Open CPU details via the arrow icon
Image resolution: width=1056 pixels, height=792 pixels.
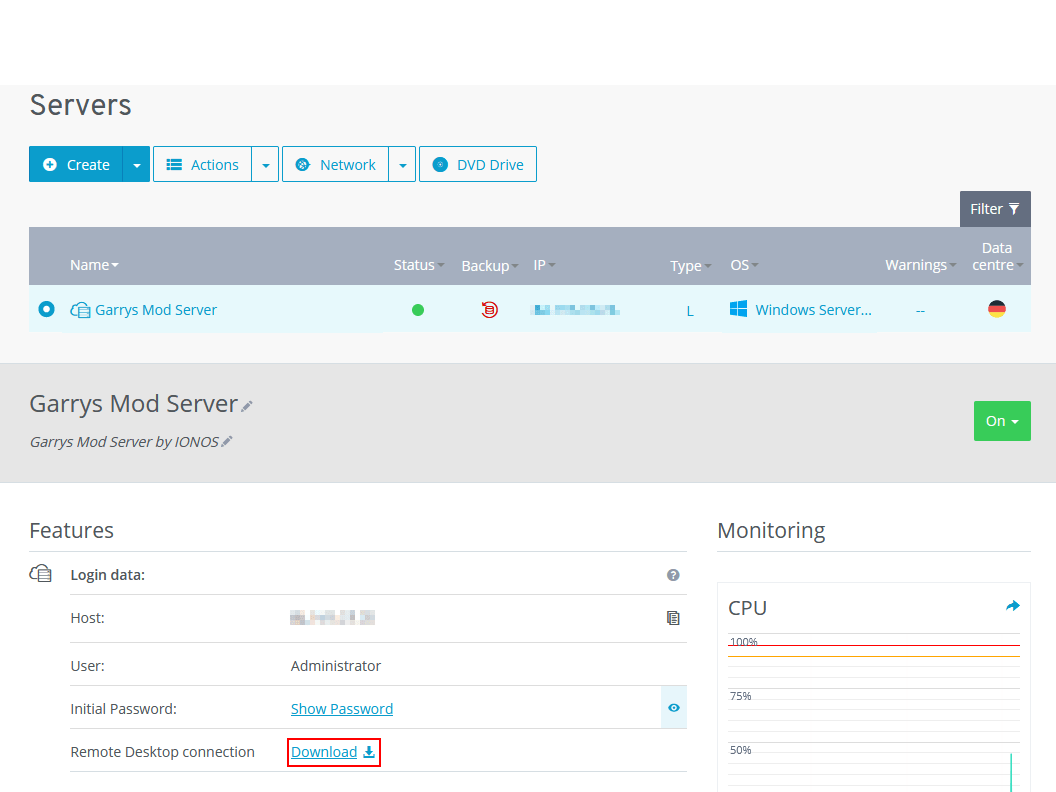(x=1012, y=605)
